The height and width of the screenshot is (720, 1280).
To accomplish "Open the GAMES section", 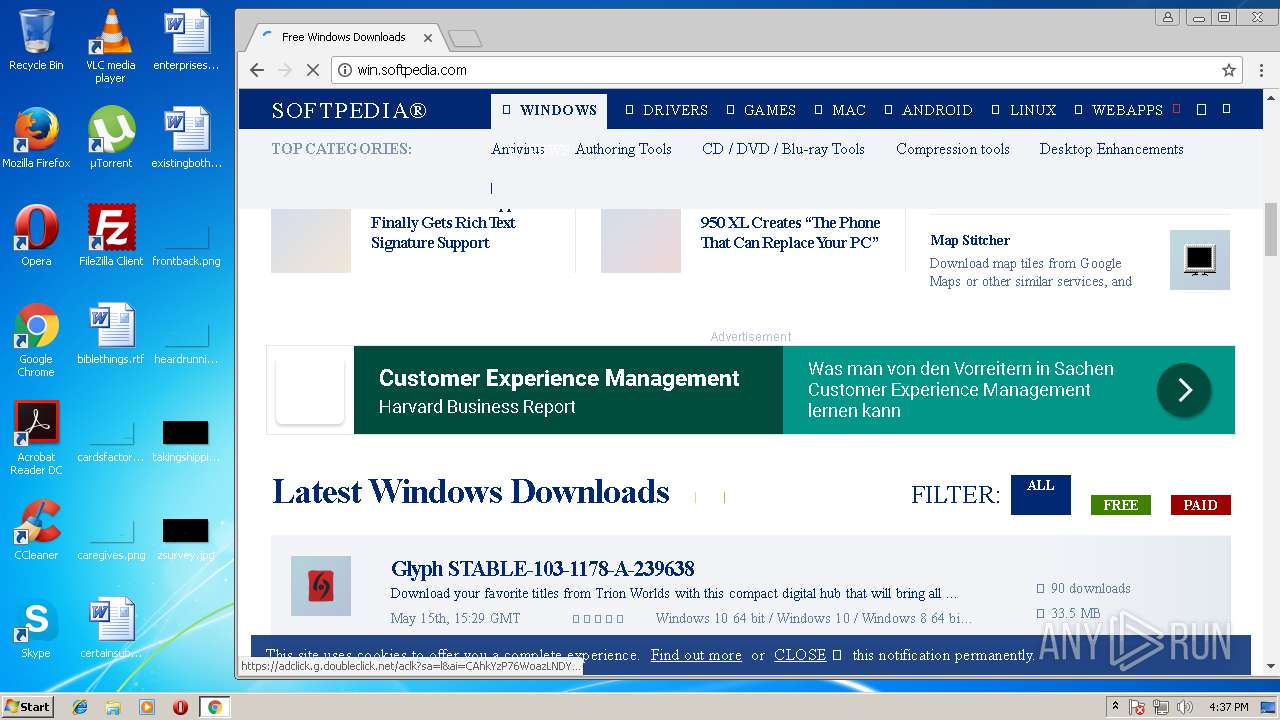I will pyautogui.click(x=761, y=110).
